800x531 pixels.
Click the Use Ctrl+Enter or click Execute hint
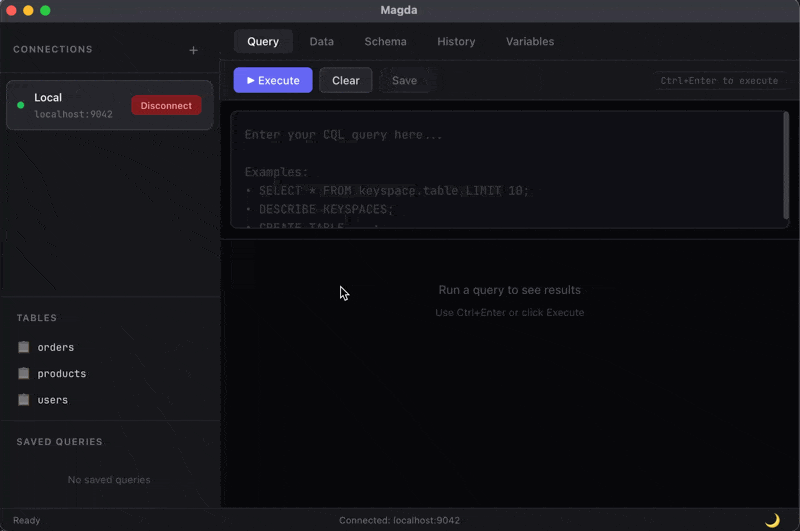510,312
